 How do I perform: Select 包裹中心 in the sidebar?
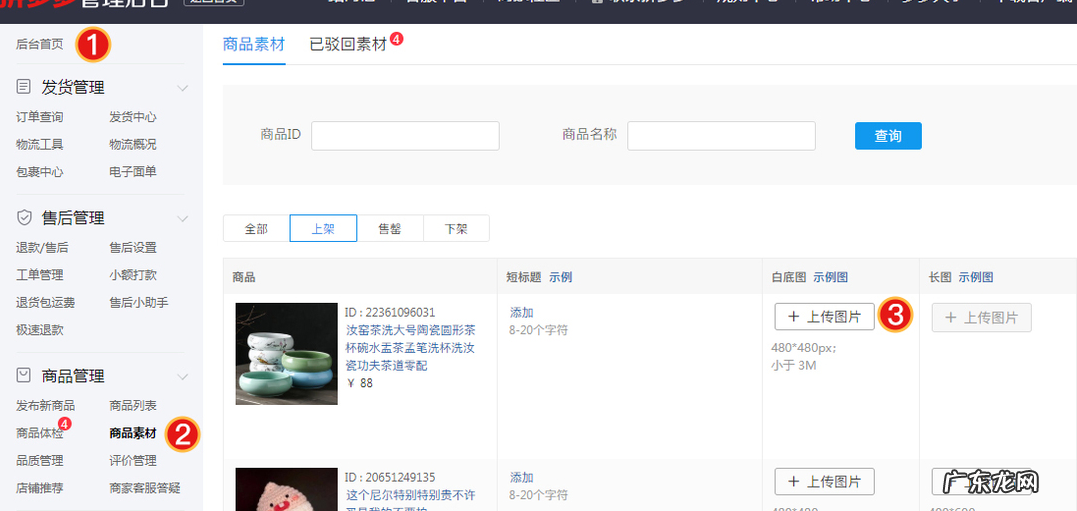click(x=40, y=172)
